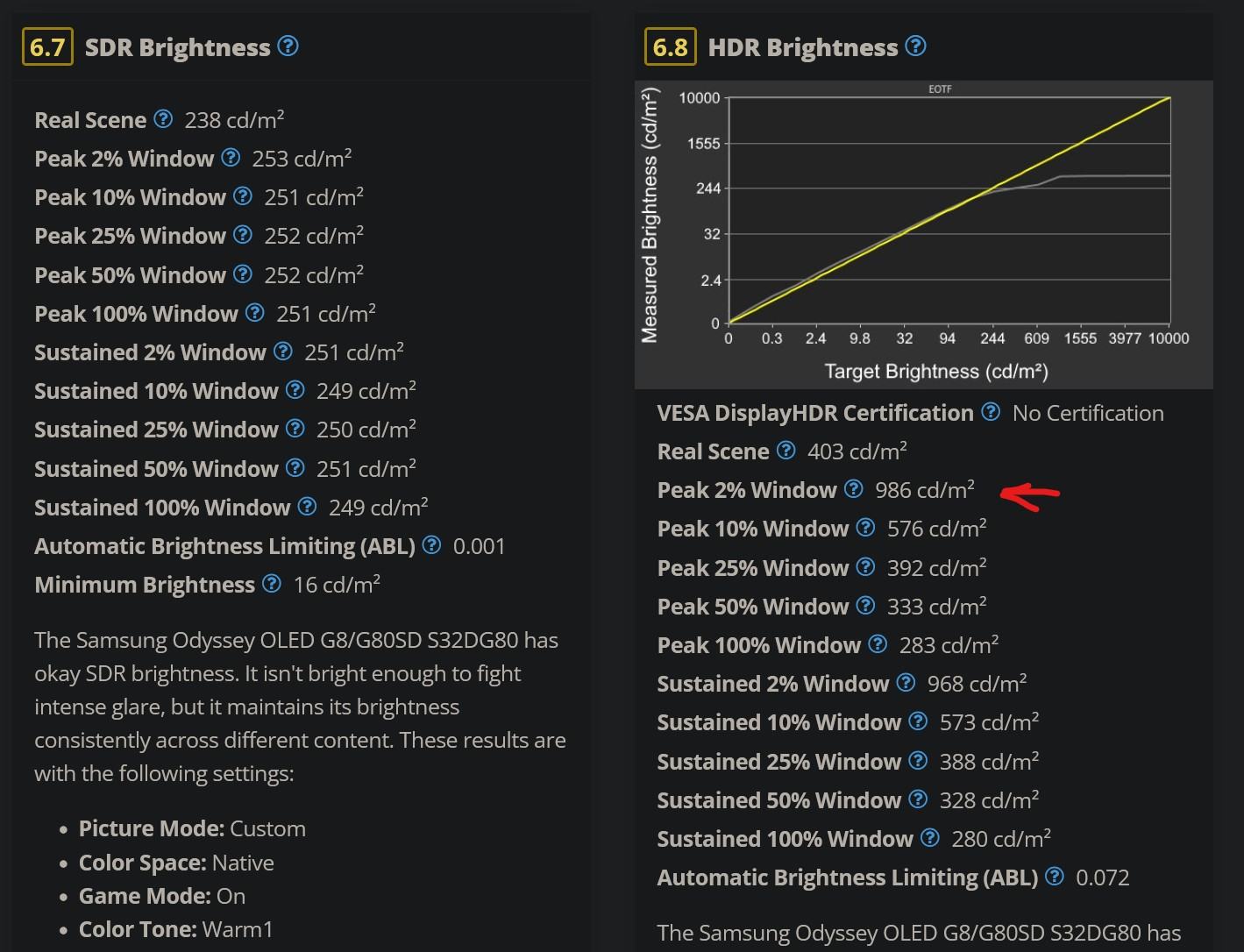Viewport: 1244px width, 952px height.
Task: Click help icon beside HDR Peak 25% Window
Action: point(865,566)
